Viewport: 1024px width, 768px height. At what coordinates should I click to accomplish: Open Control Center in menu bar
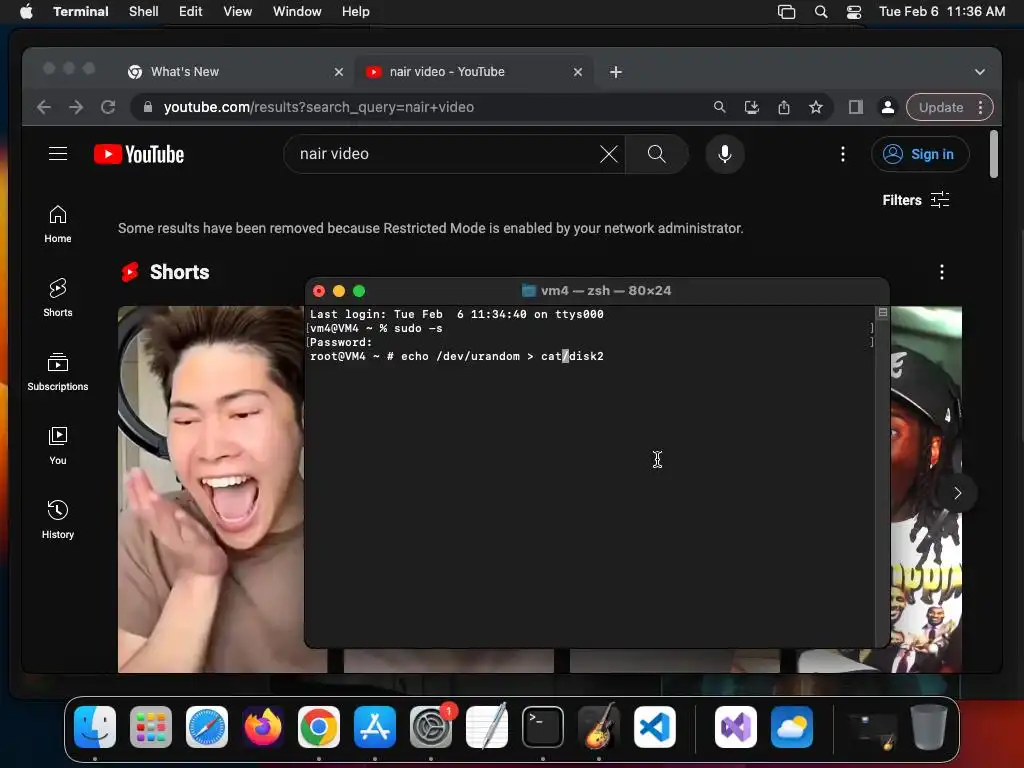point(854,11)
